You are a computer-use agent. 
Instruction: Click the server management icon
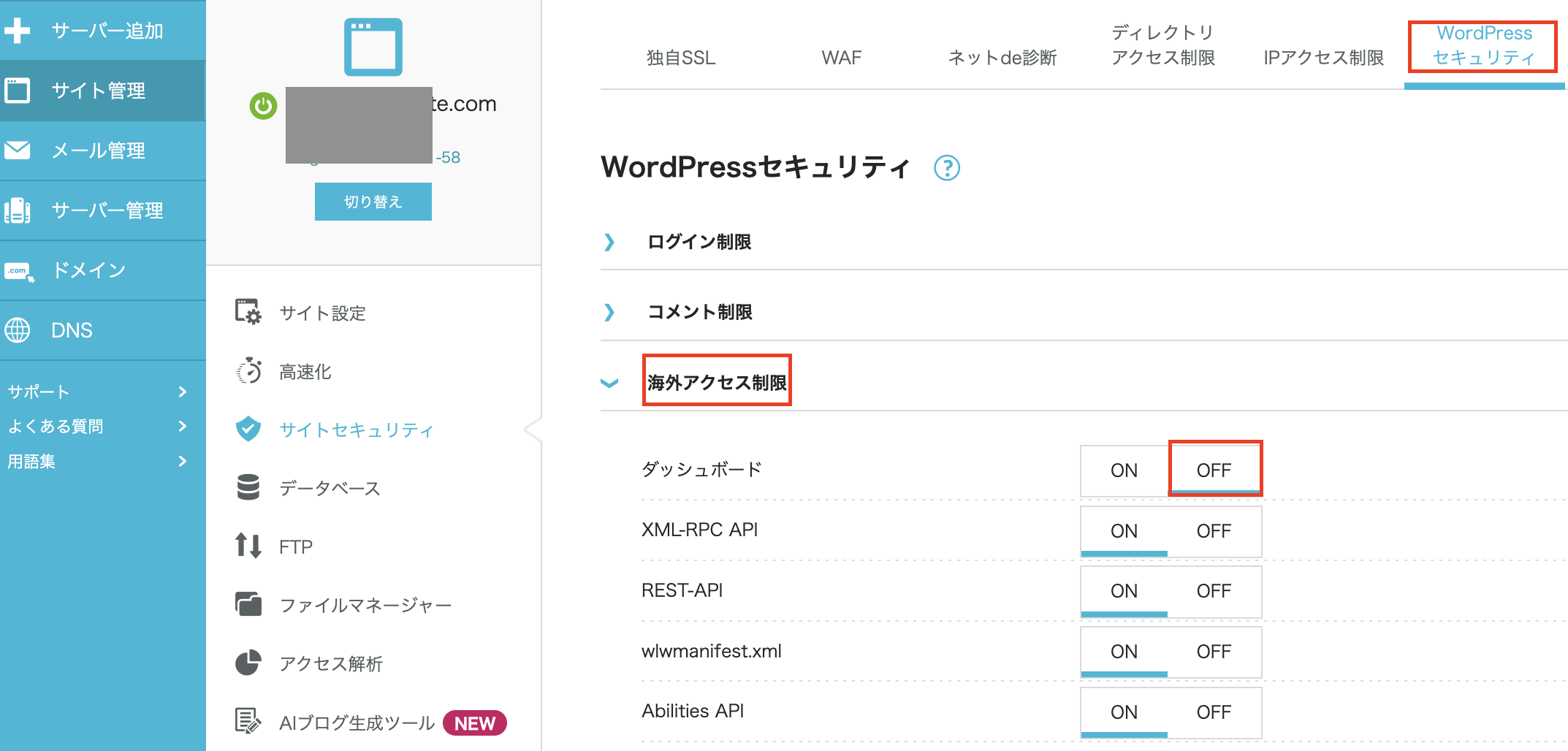tap(18, 210)
